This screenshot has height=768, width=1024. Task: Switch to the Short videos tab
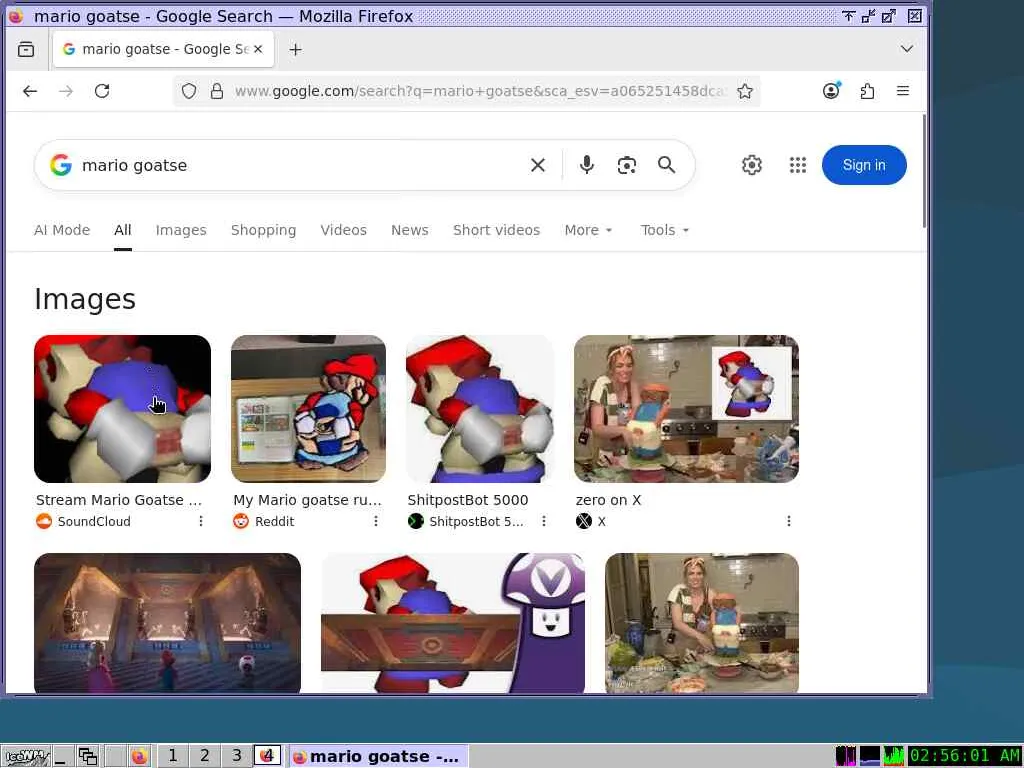pos(496,230)
